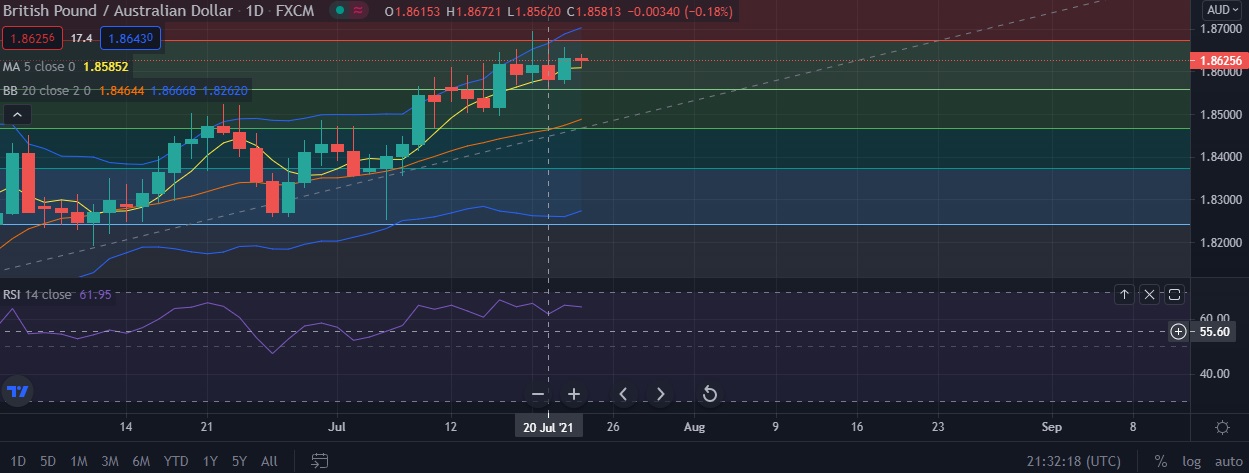Screen dimensions: 1249x473
Task: Select the 1M date range
Action: (x=78, y=461)
